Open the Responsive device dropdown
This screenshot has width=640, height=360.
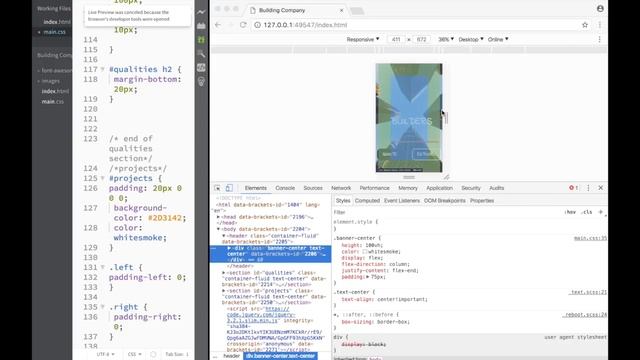coord(363,39)
